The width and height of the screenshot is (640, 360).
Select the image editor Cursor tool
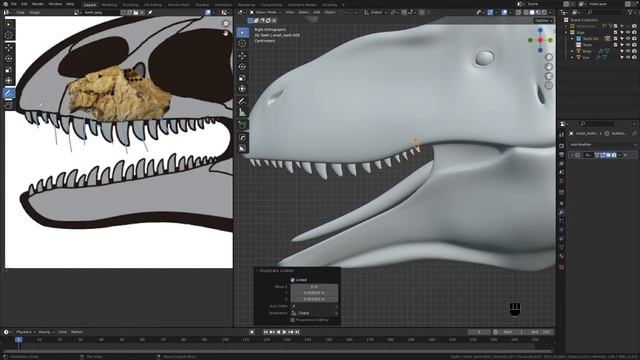[9, 35]
